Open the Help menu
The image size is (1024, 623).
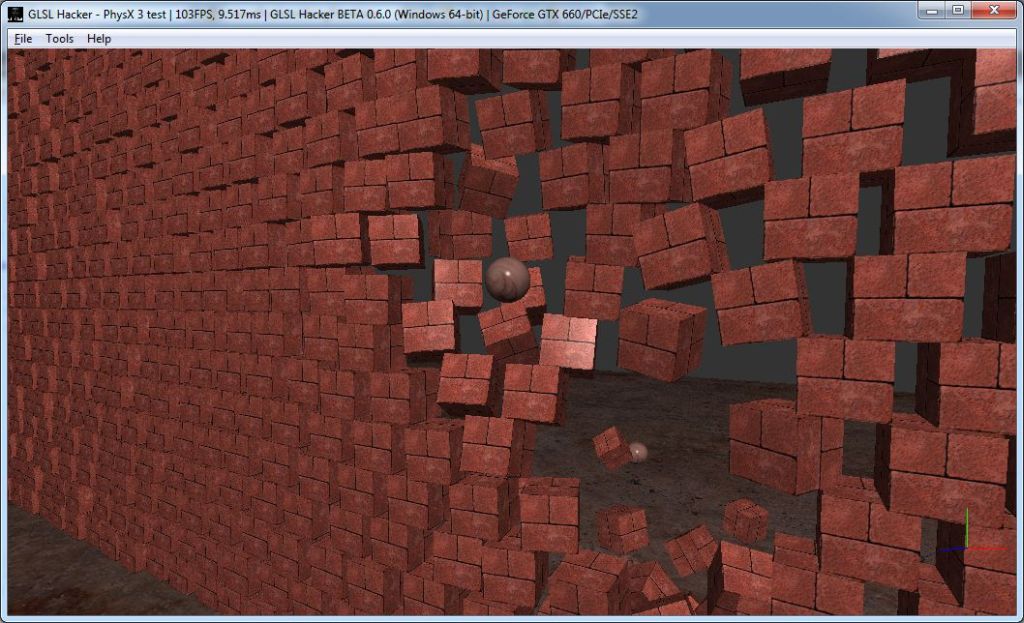coord(99,39)
